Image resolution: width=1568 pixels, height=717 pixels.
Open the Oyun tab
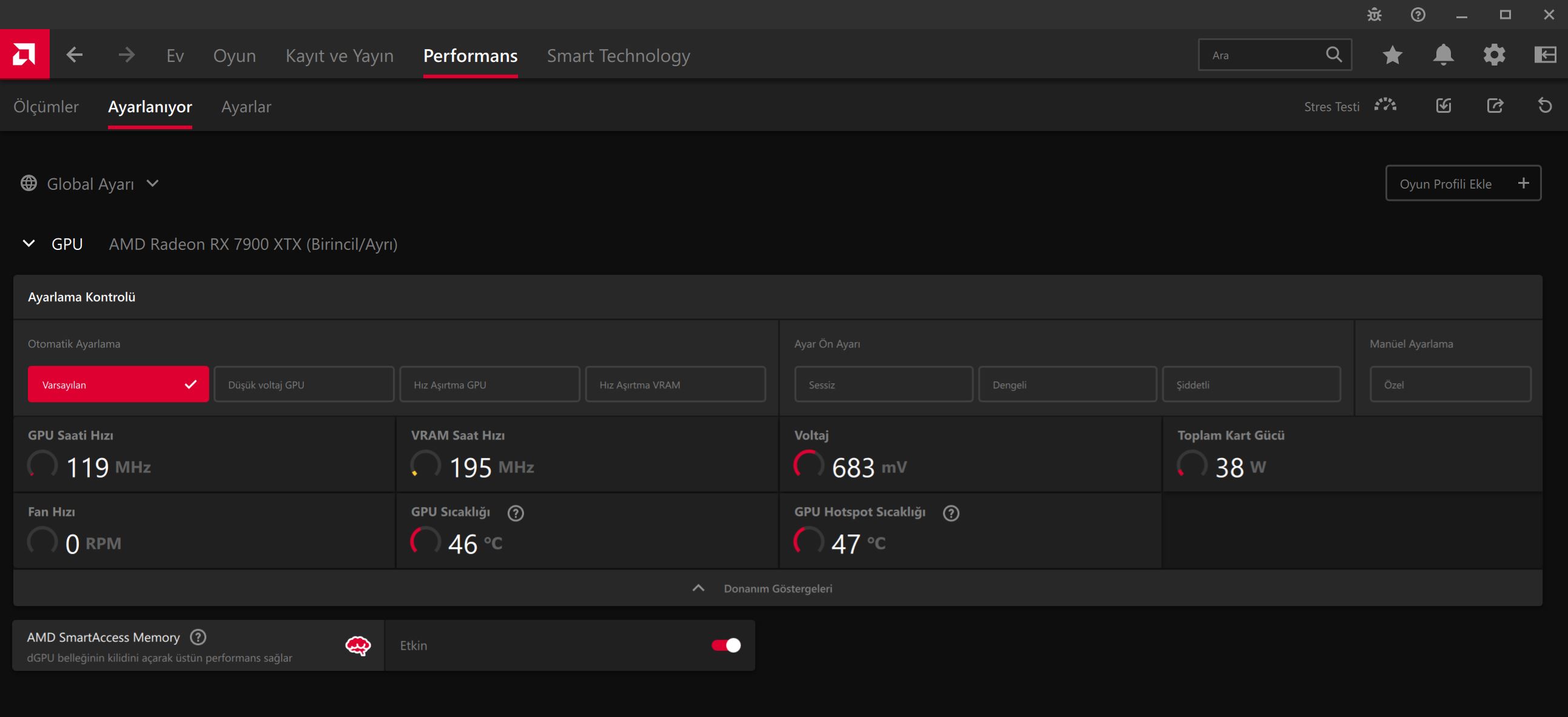(x=234, y=55)
